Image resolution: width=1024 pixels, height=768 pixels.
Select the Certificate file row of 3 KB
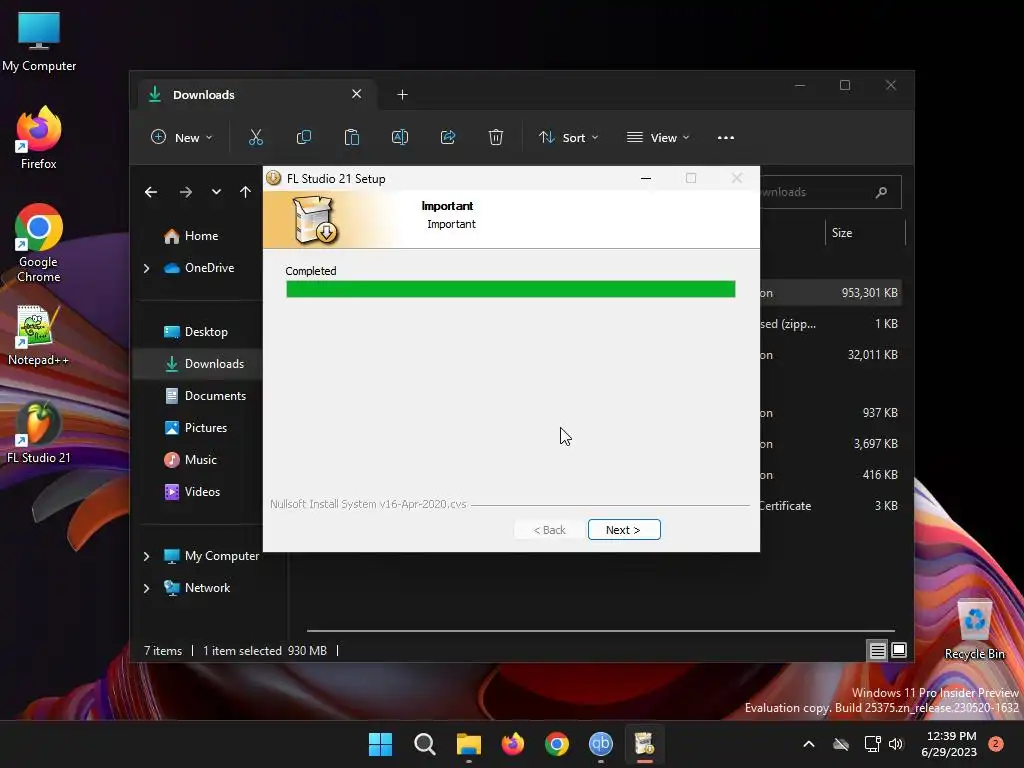click(831, 505)
